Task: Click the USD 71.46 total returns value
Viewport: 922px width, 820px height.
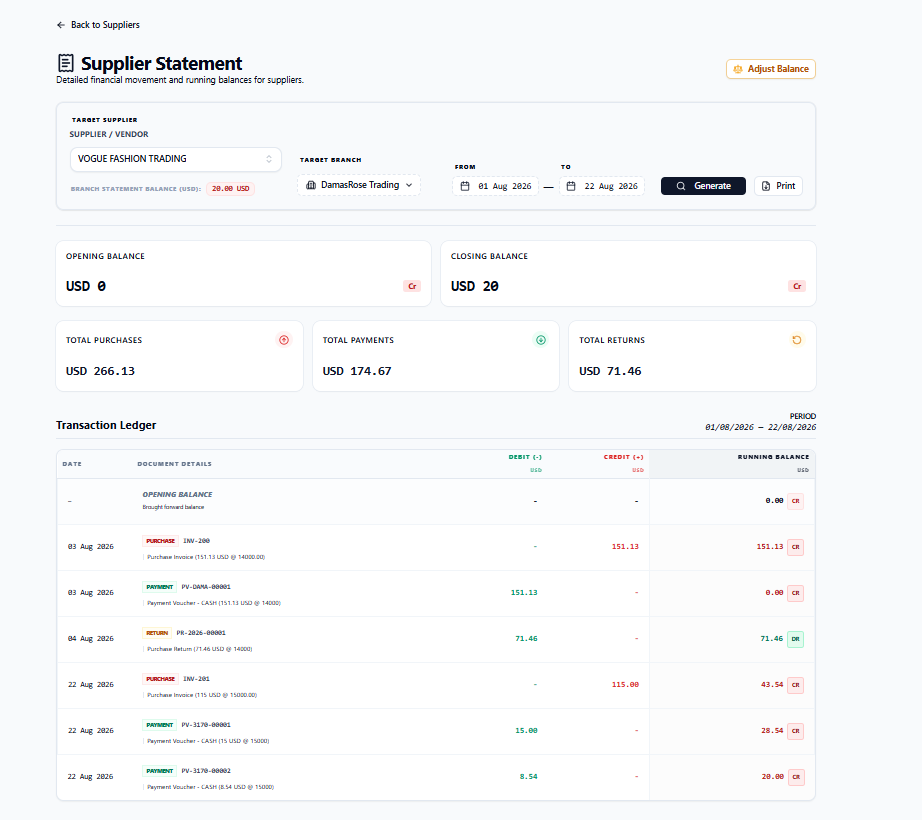Action: point(610,371)
